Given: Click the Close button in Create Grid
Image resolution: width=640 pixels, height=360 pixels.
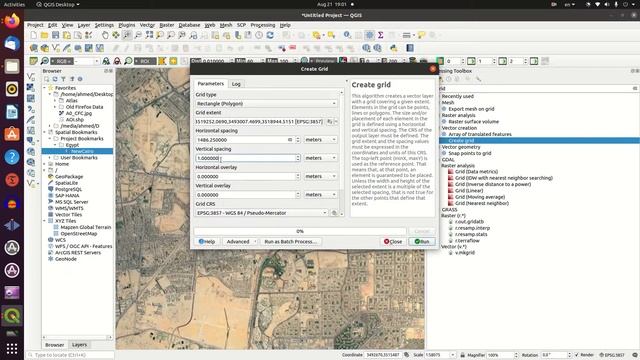Looking at the screenshot, I should 393,242.
